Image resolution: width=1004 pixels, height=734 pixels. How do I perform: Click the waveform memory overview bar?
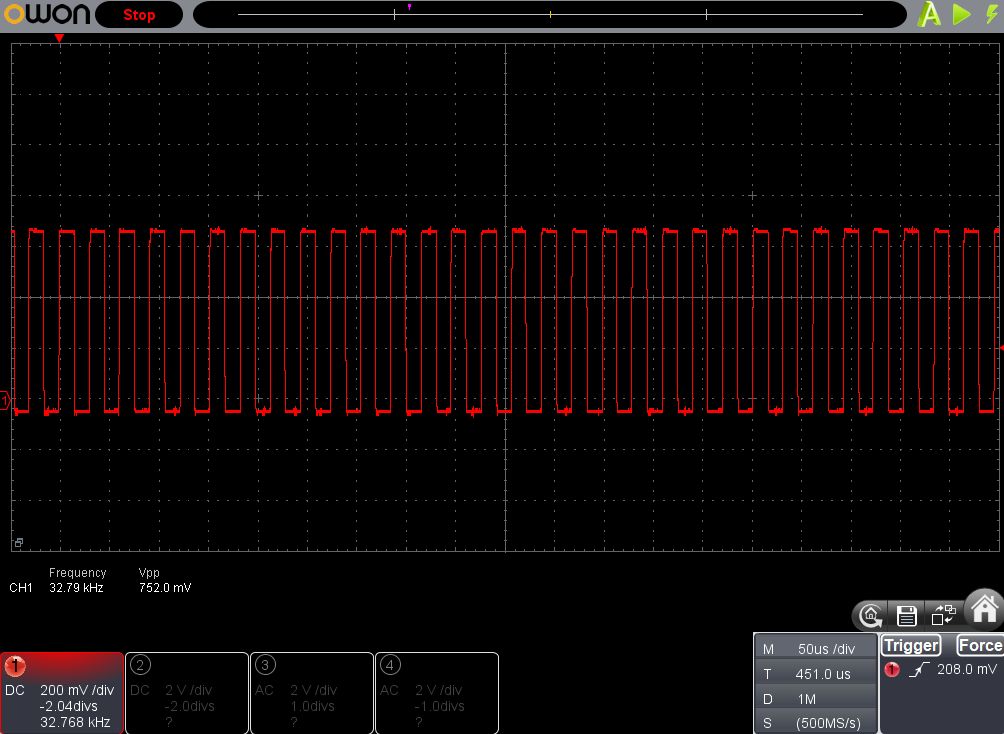pos(549,14)
